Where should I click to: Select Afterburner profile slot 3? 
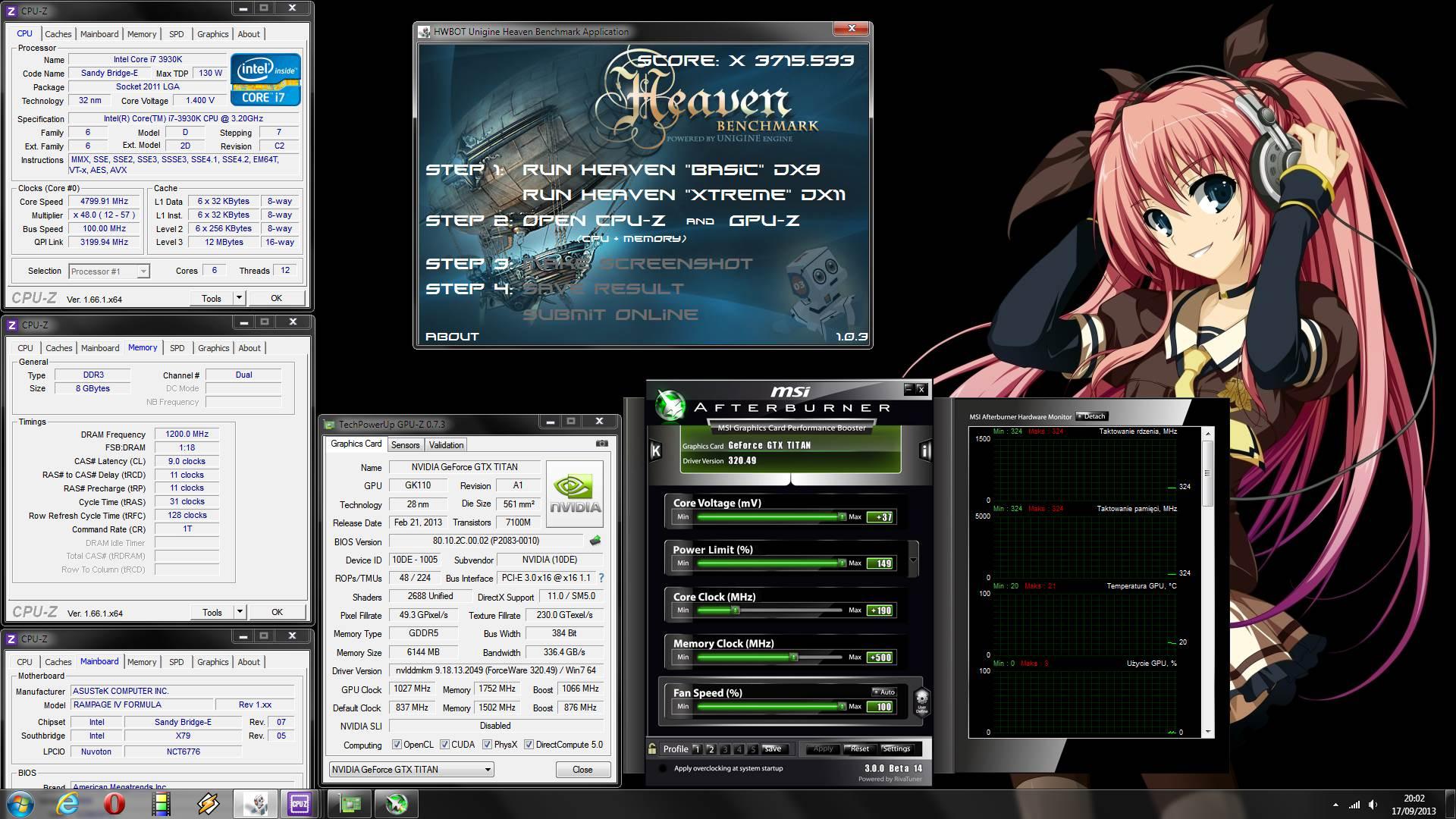(x=724, y=749)
